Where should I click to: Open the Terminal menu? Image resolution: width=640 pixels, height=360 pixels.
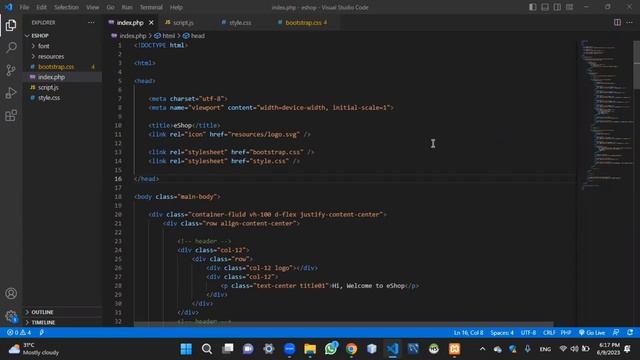pyautogui.click(x=151, y=7)
